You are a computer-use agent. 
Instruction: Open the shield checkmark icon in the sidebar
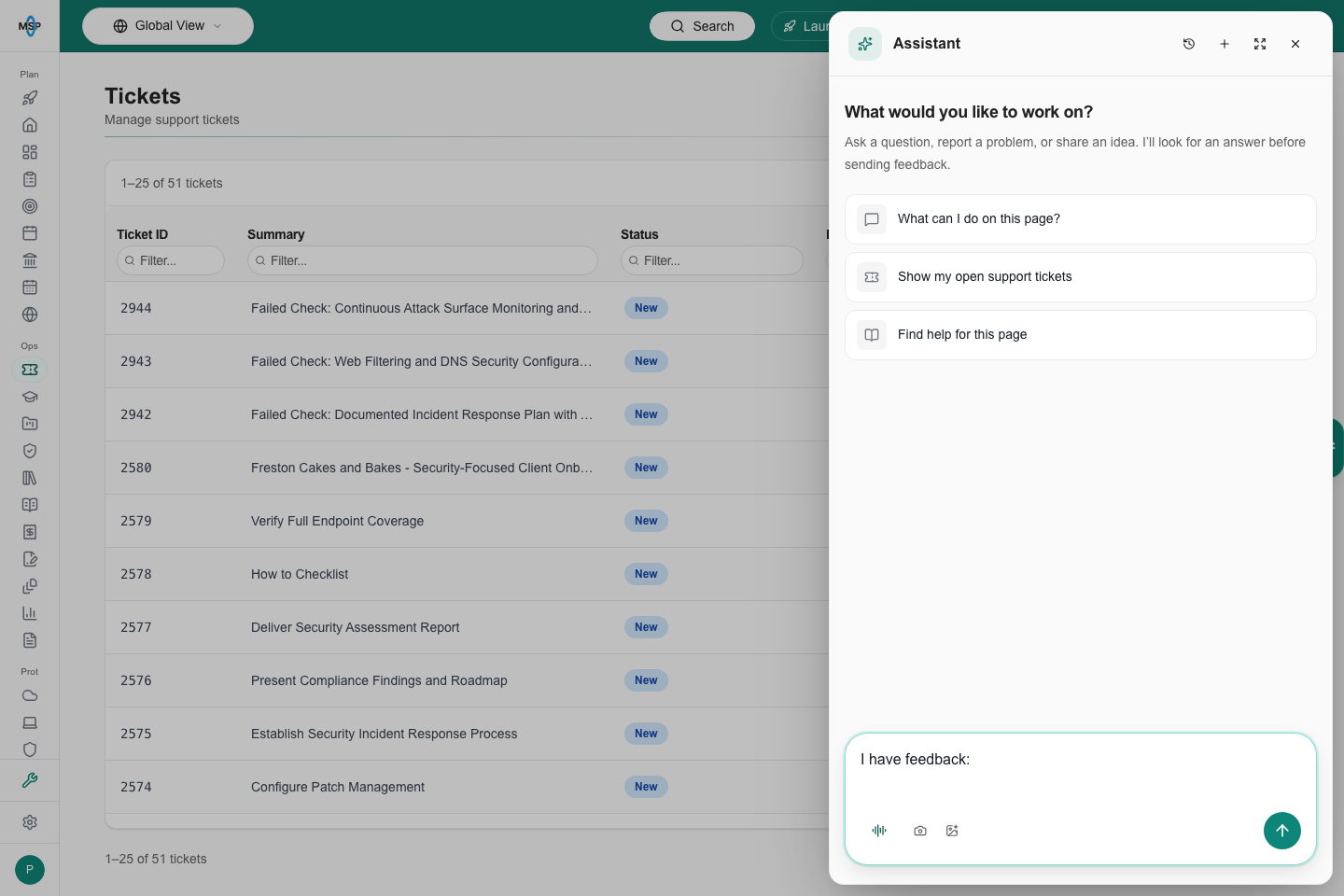[30, 451]
